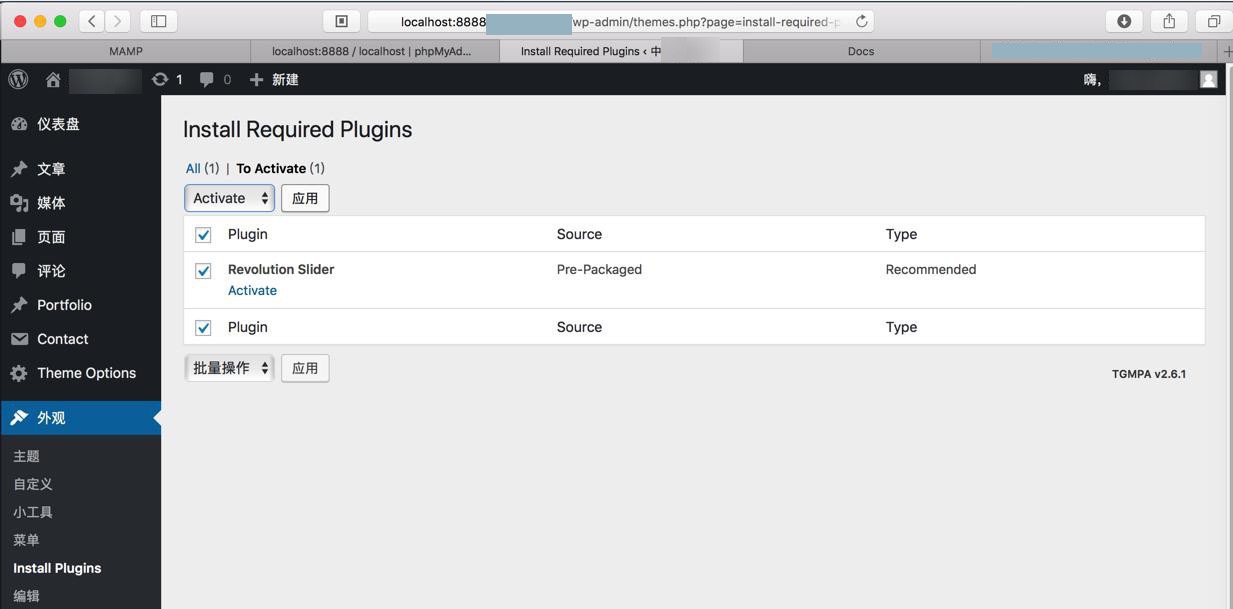
Task: Click the WordPress logo icon
Action: 18,80
